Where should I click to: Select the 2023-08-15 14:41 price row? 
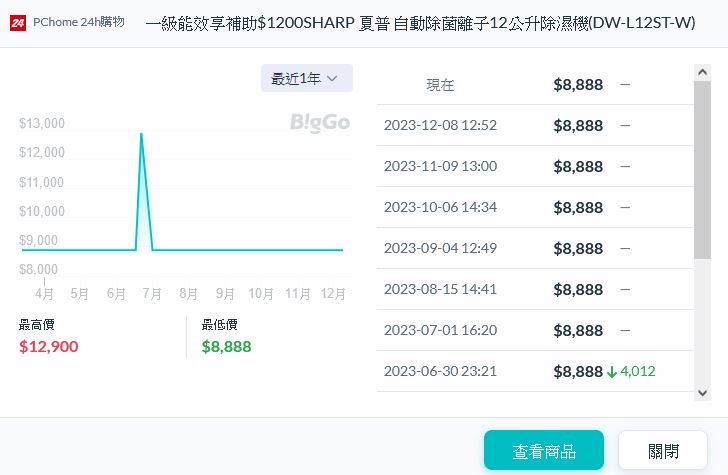[534, 289]
